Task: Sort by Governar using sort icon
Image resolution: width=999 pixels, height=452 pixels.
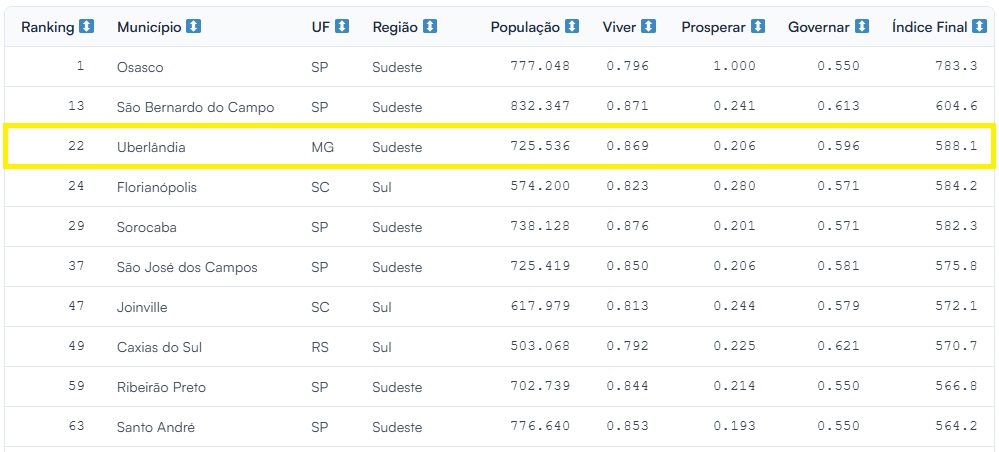Action: [862, 27]
